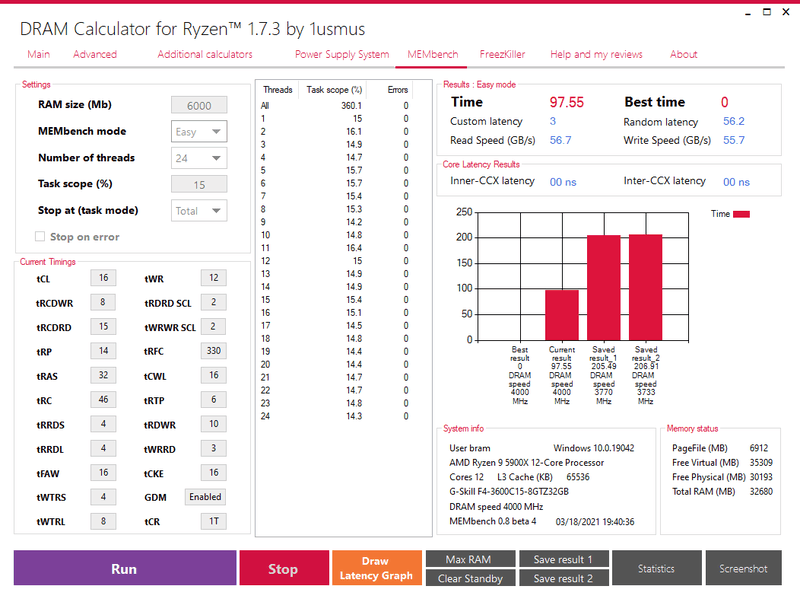Screen dimensions: 800x602
Task: Select thread 11 row with 16.4
Action: tap(335, 248)
